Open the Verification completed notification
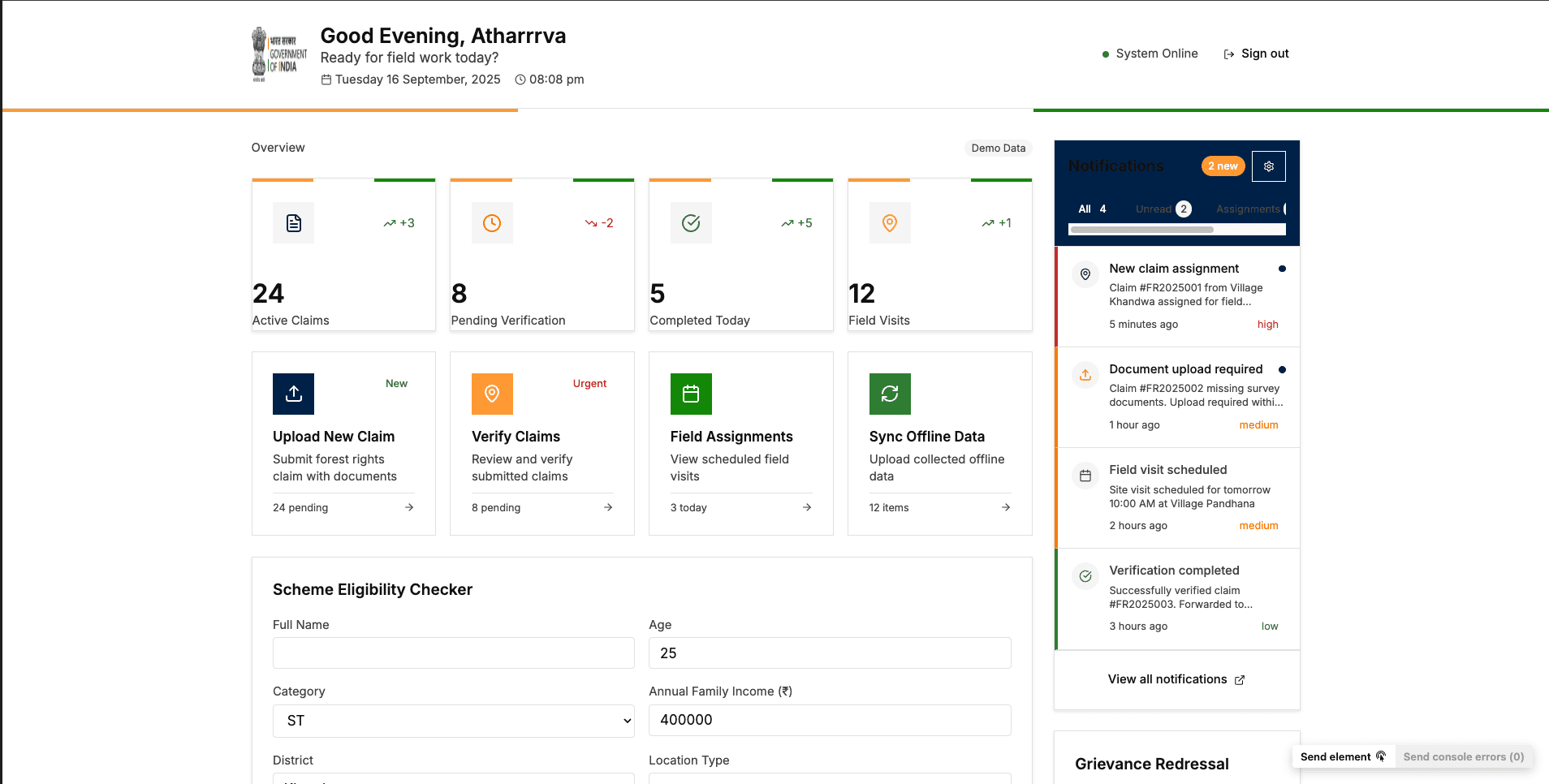 point(1177,599)
